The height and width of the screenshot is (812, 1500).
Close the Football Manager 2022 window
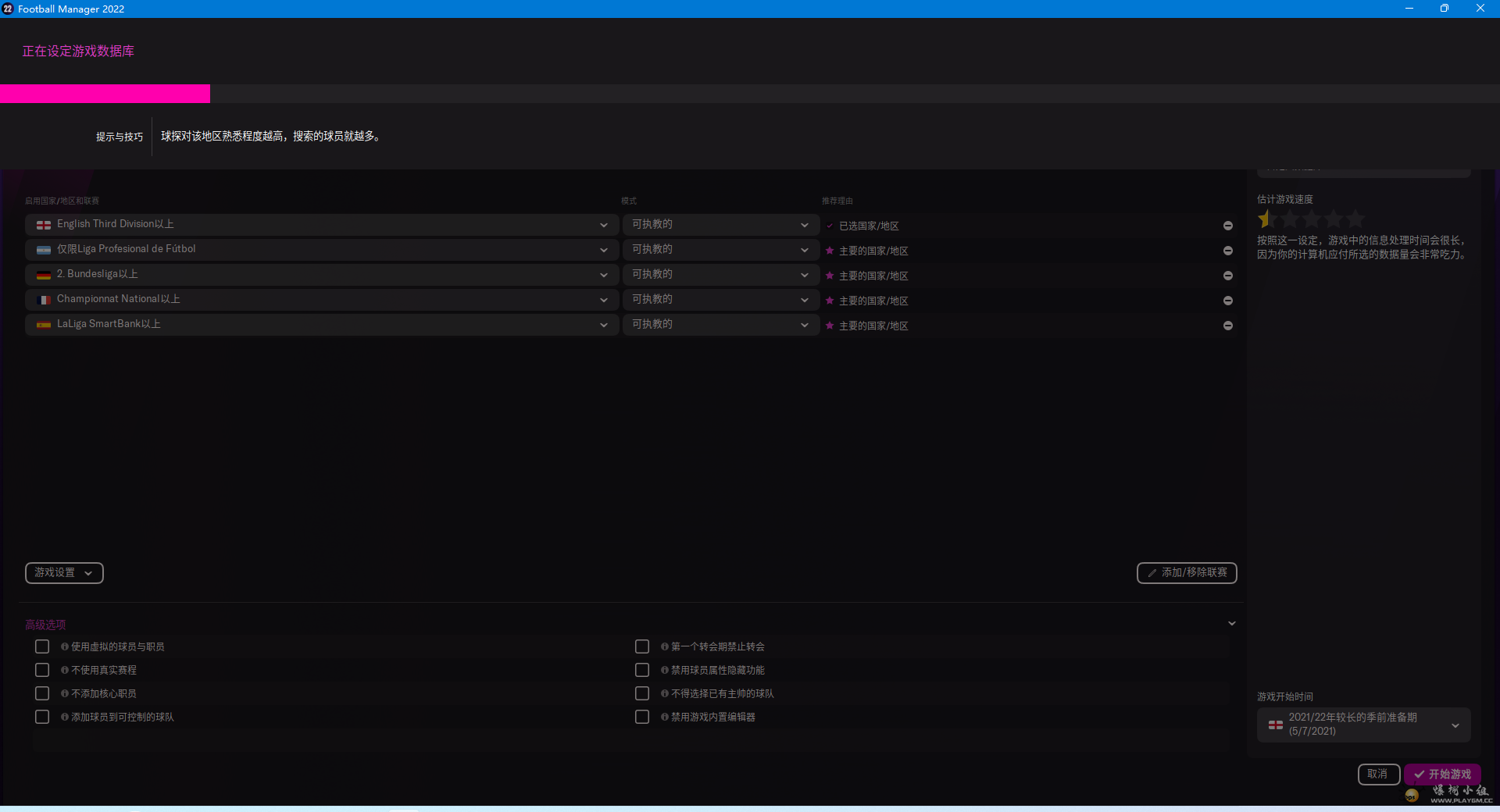coord(1480,9)
